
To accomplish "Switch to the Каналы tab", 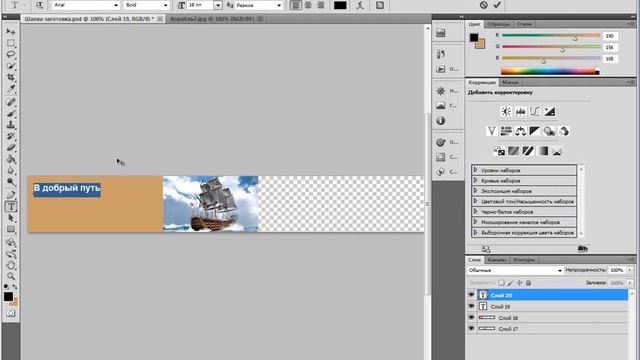I will (x=497, y=260).
